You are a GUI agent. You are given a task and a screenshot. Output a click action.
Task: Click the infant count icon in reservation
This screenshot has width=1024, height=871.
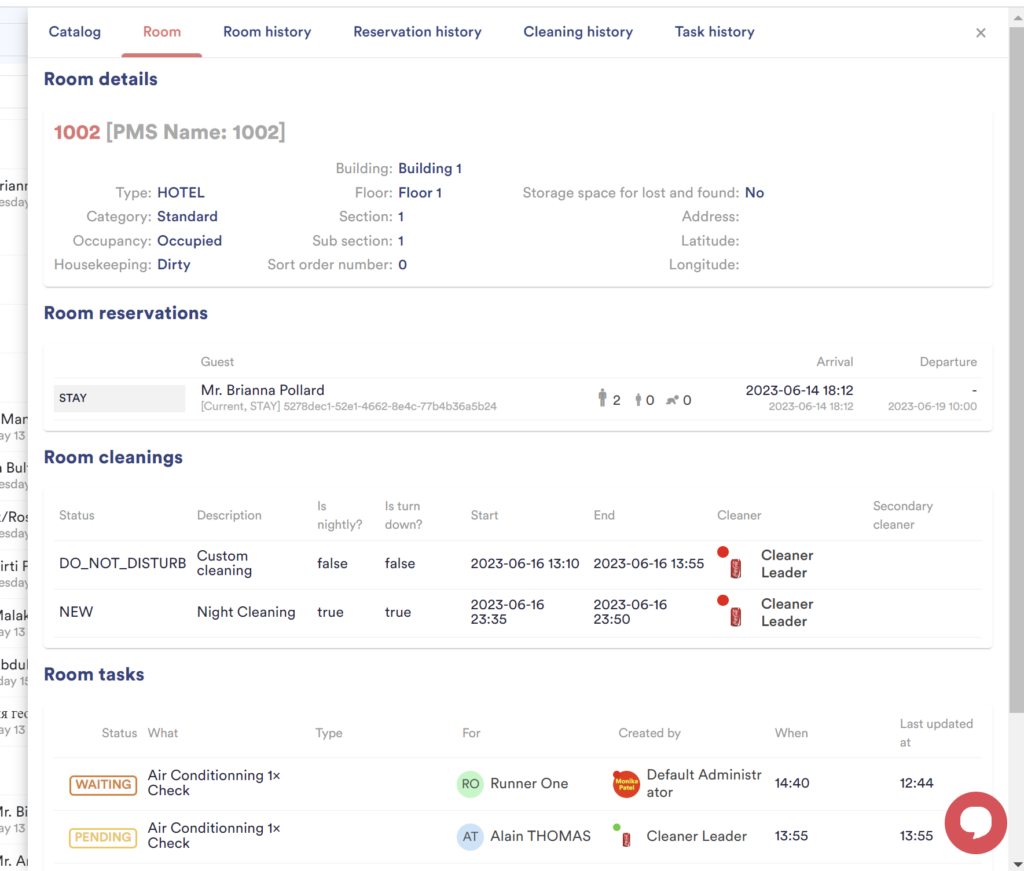pos(672,400)
